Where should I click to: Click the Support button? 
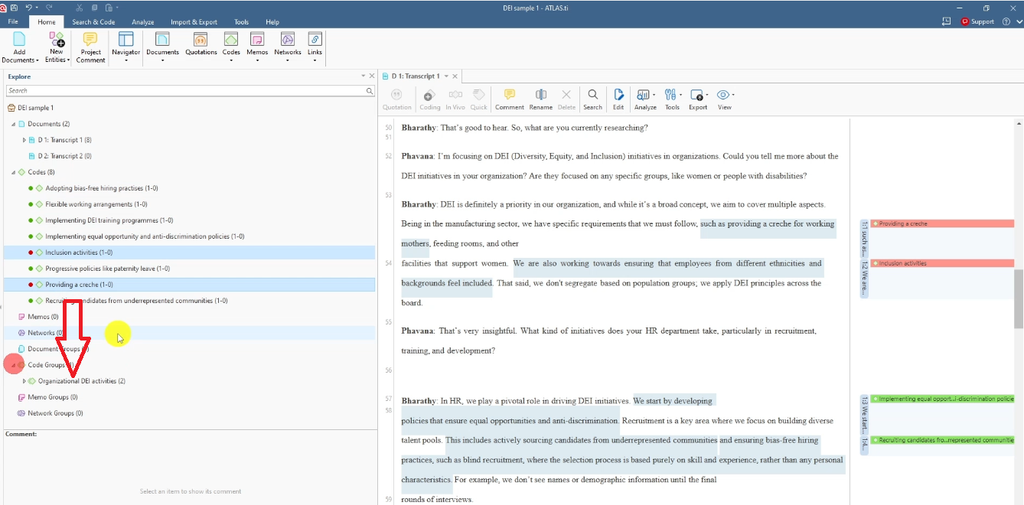(x=977, y=22)
